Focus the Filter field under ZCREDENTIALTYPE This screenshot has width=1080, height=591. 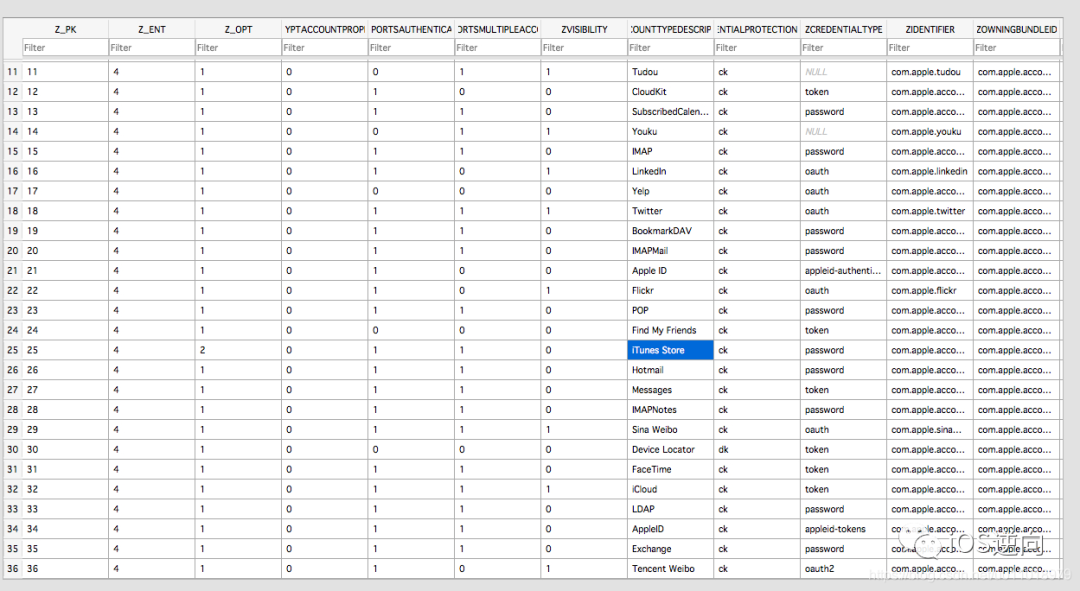[843, 48]
